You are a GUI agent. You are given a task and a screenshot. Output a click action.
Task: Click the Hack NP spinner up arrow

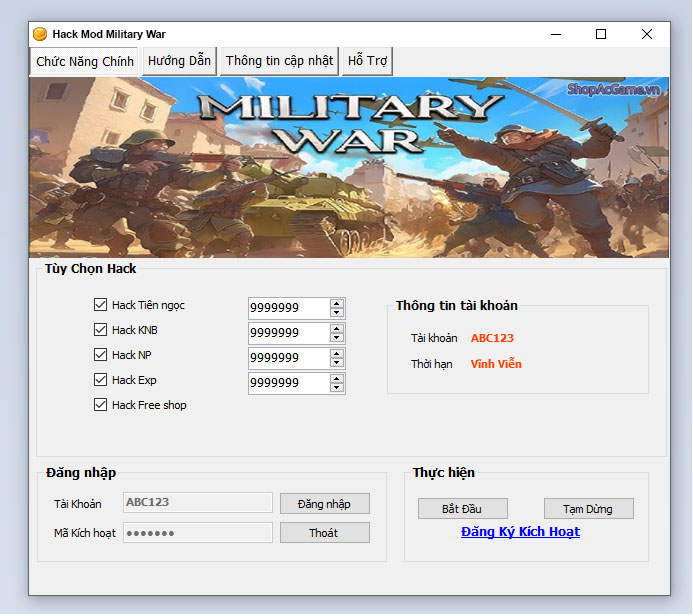[x=337, y=354]
